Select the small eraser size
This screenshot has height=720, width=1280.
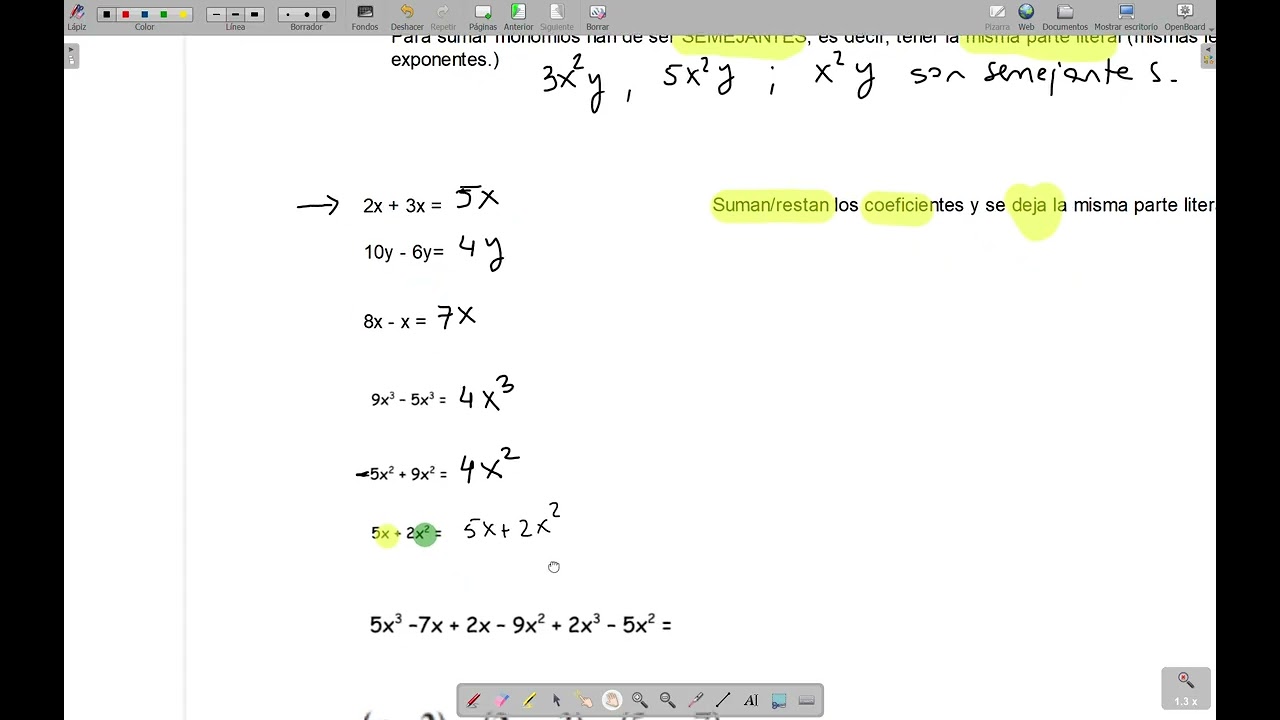(x=288, y=15)
